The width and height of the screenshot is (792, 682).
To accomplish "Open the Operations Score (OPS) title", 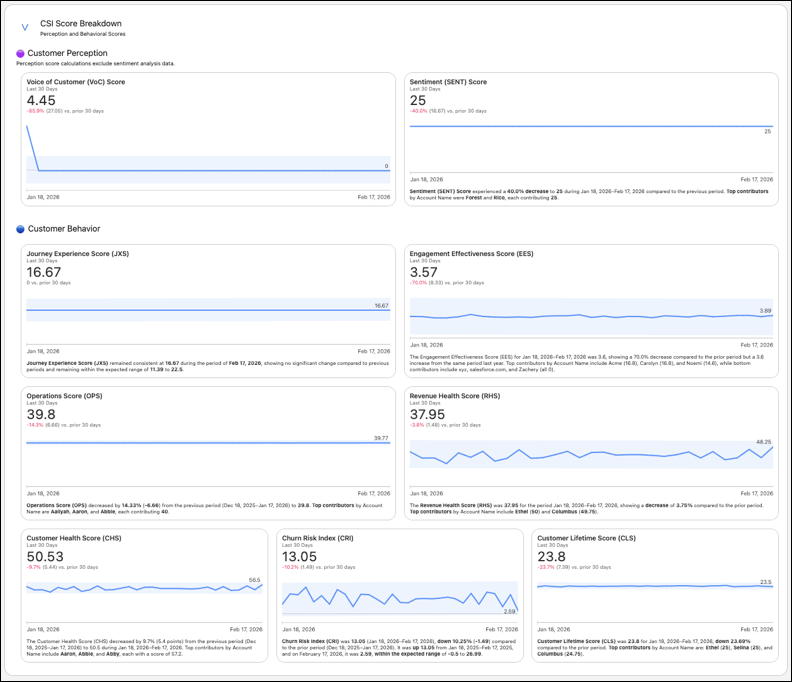I will point(64,396).
